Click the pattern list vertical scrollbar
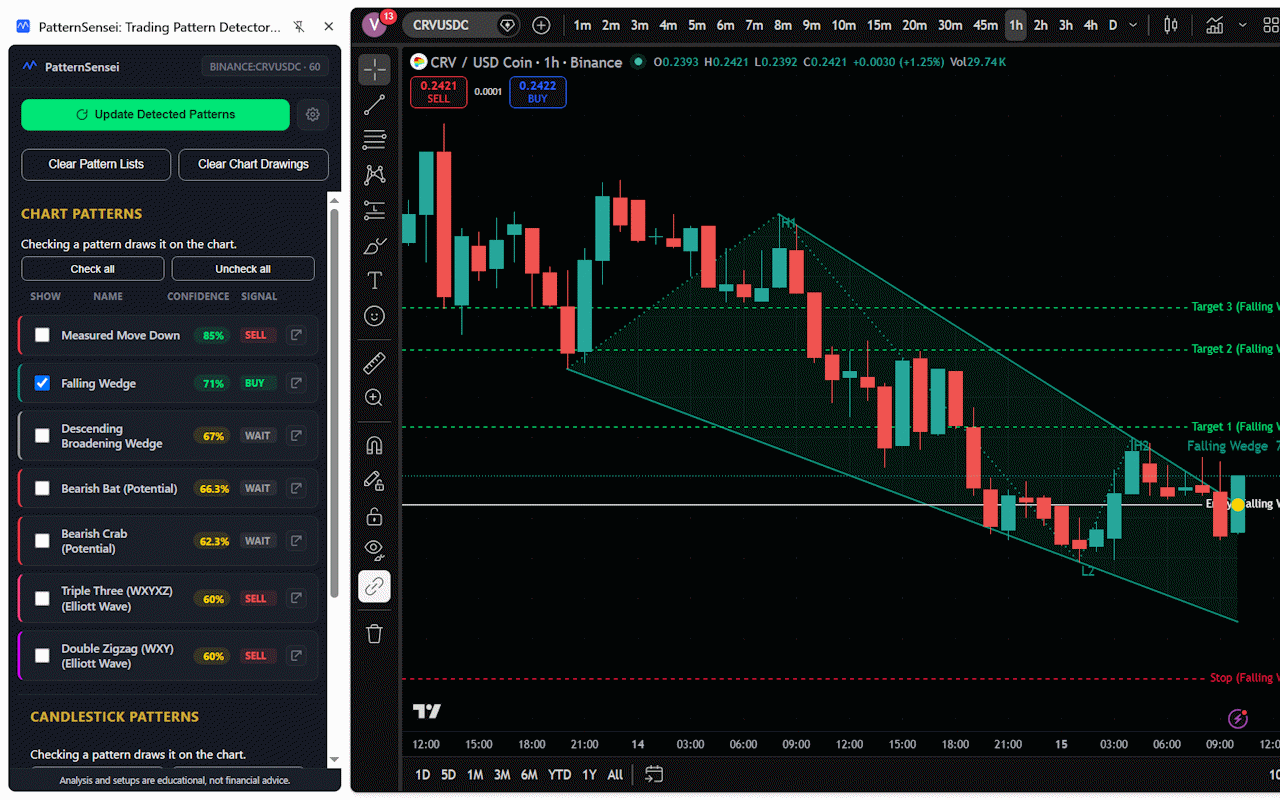 [334, 400]
